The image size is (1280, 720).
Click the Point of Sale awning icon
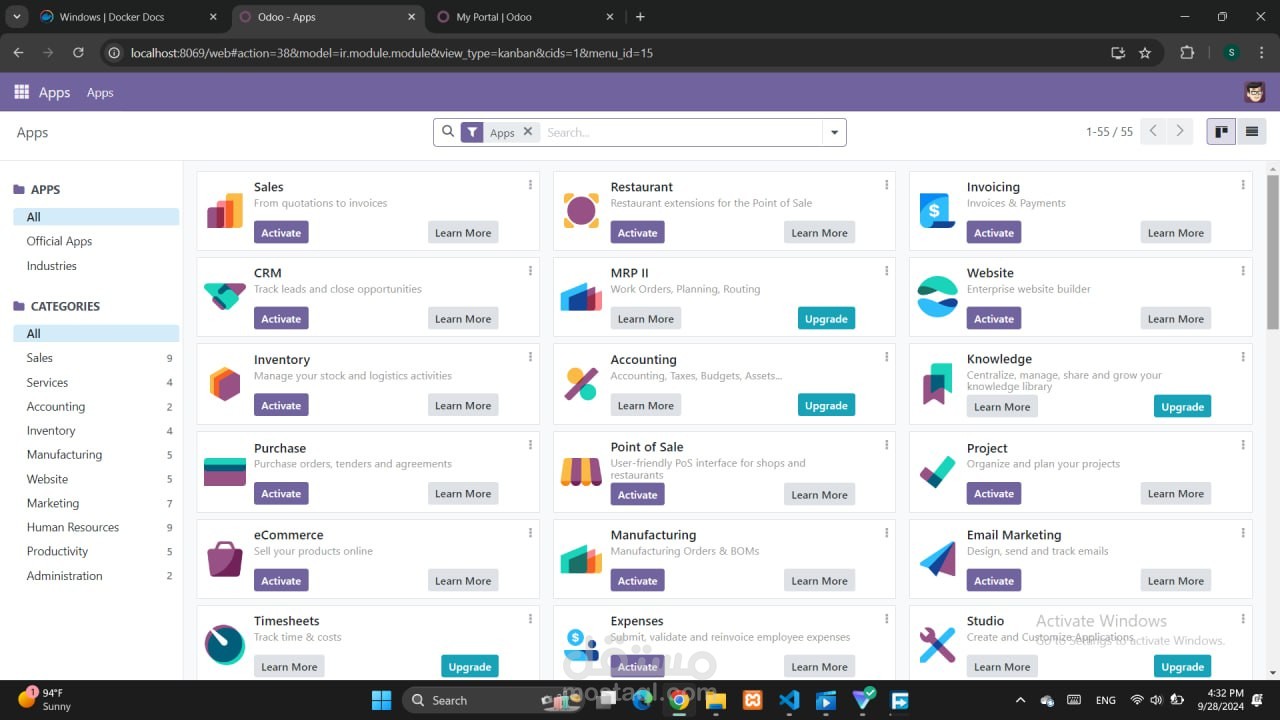coord(581,471)
